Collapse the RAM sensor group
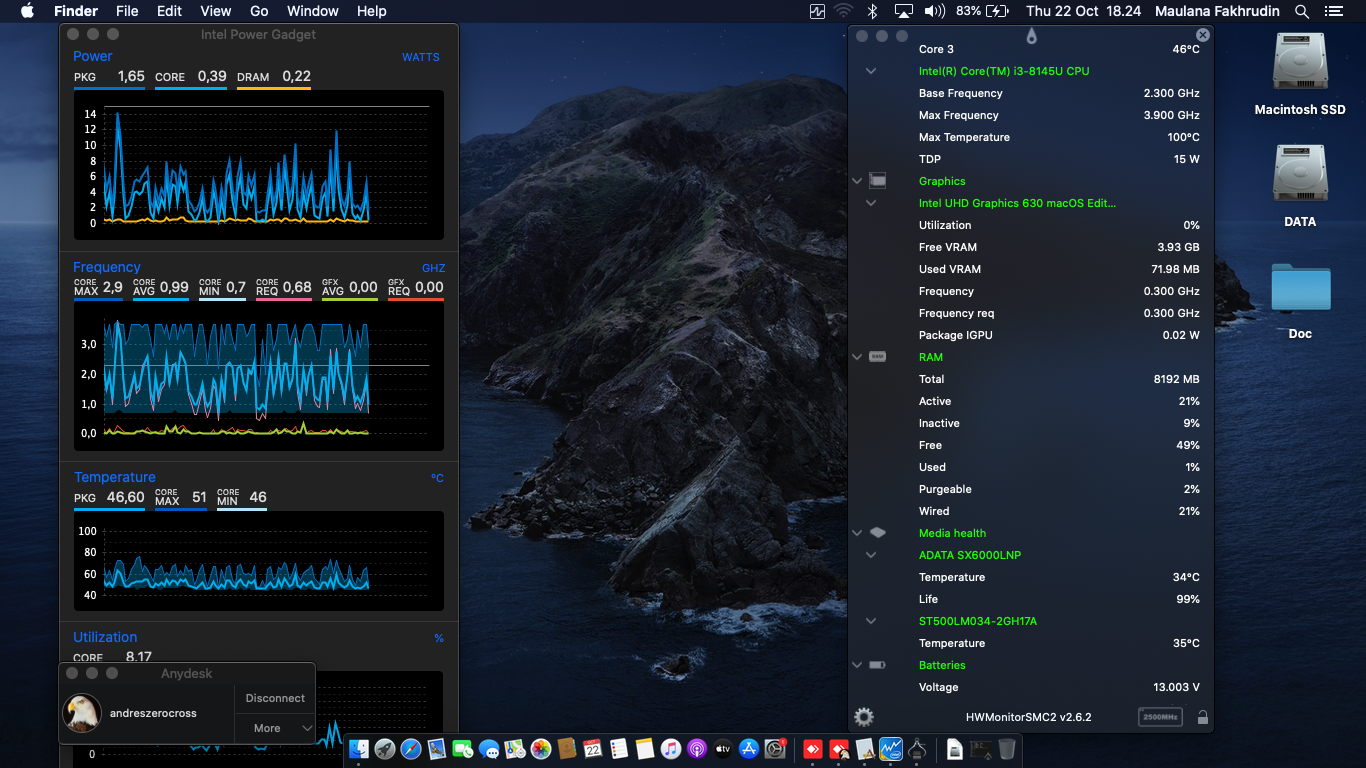Screen dimensions: 1366x768 coord(857,357)
